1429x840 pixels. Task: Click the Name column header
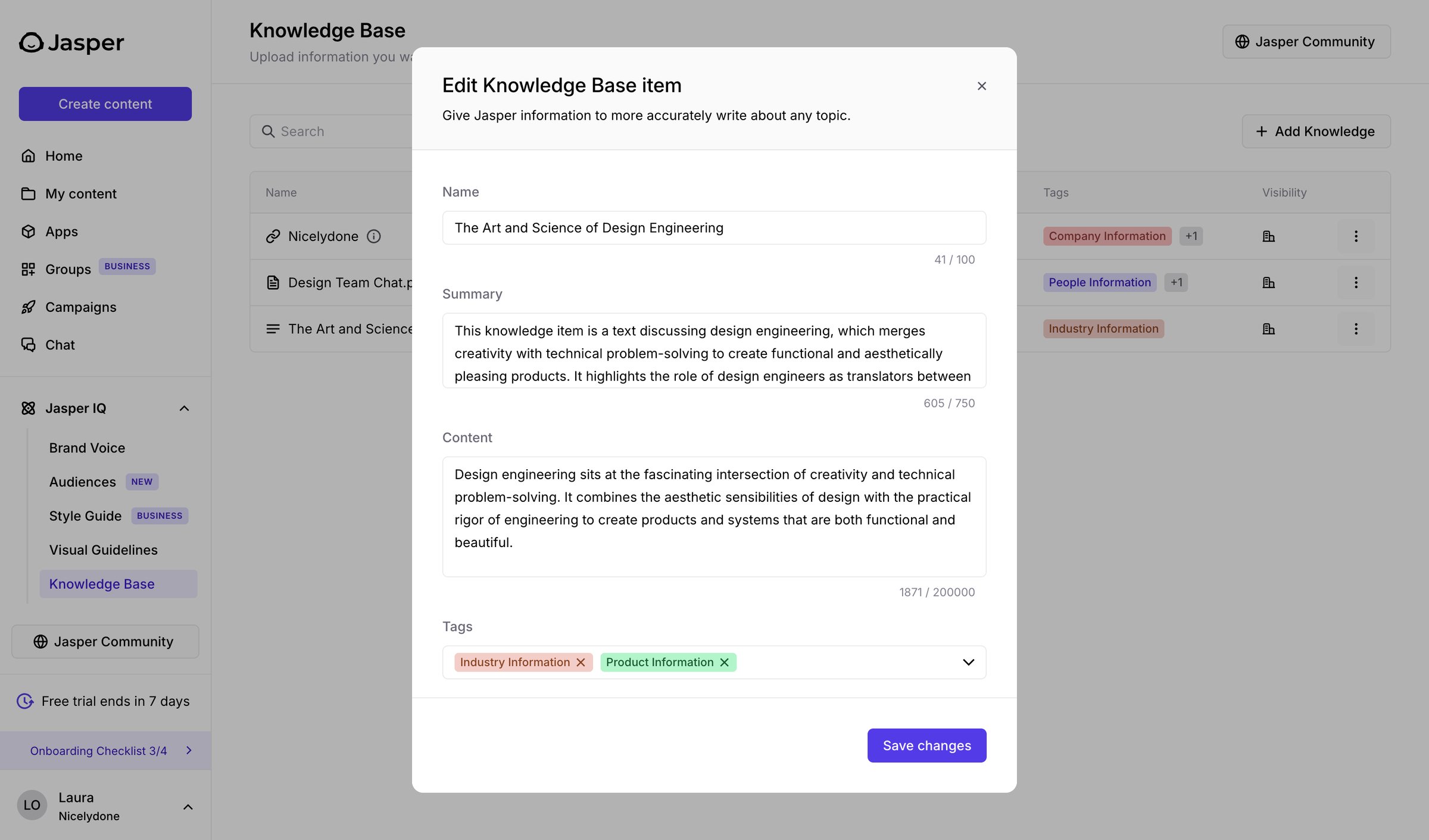tap(281, 192)
